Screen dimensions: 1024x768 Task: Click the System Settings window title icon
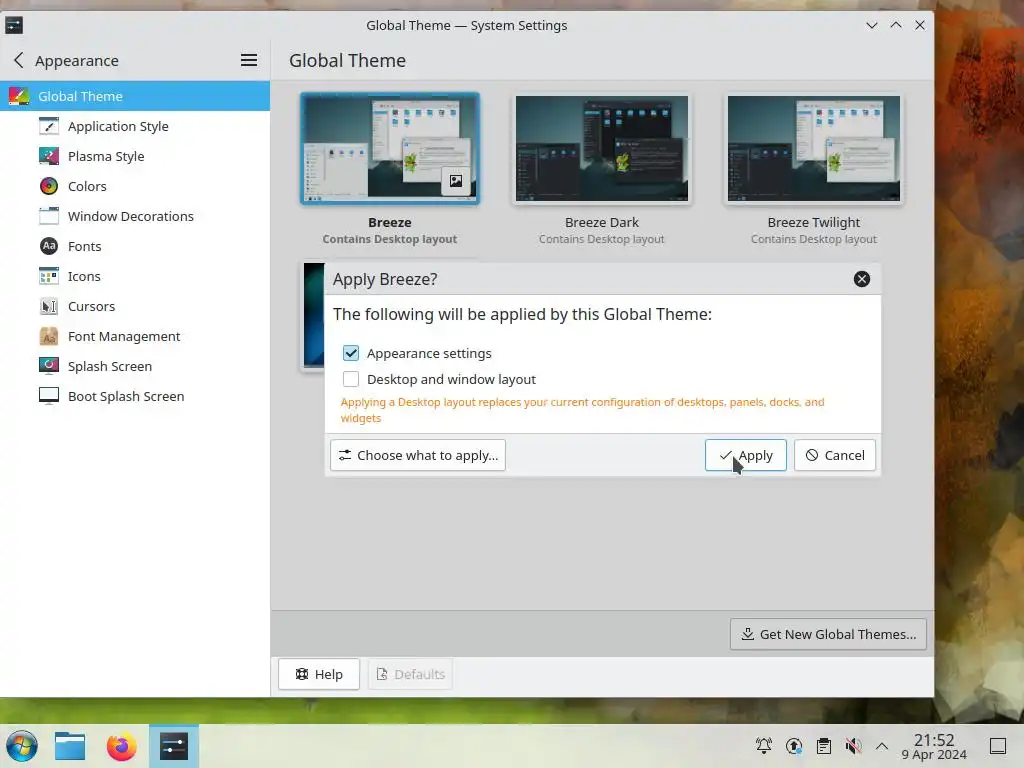click(14, 25)
